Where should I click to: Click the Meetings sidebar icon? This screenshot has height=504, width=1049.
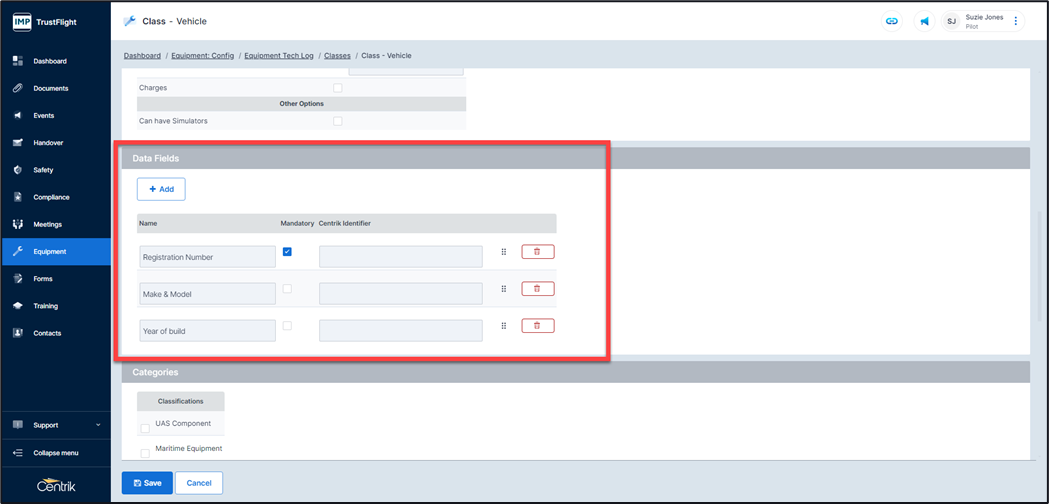(x=18, y=224)
